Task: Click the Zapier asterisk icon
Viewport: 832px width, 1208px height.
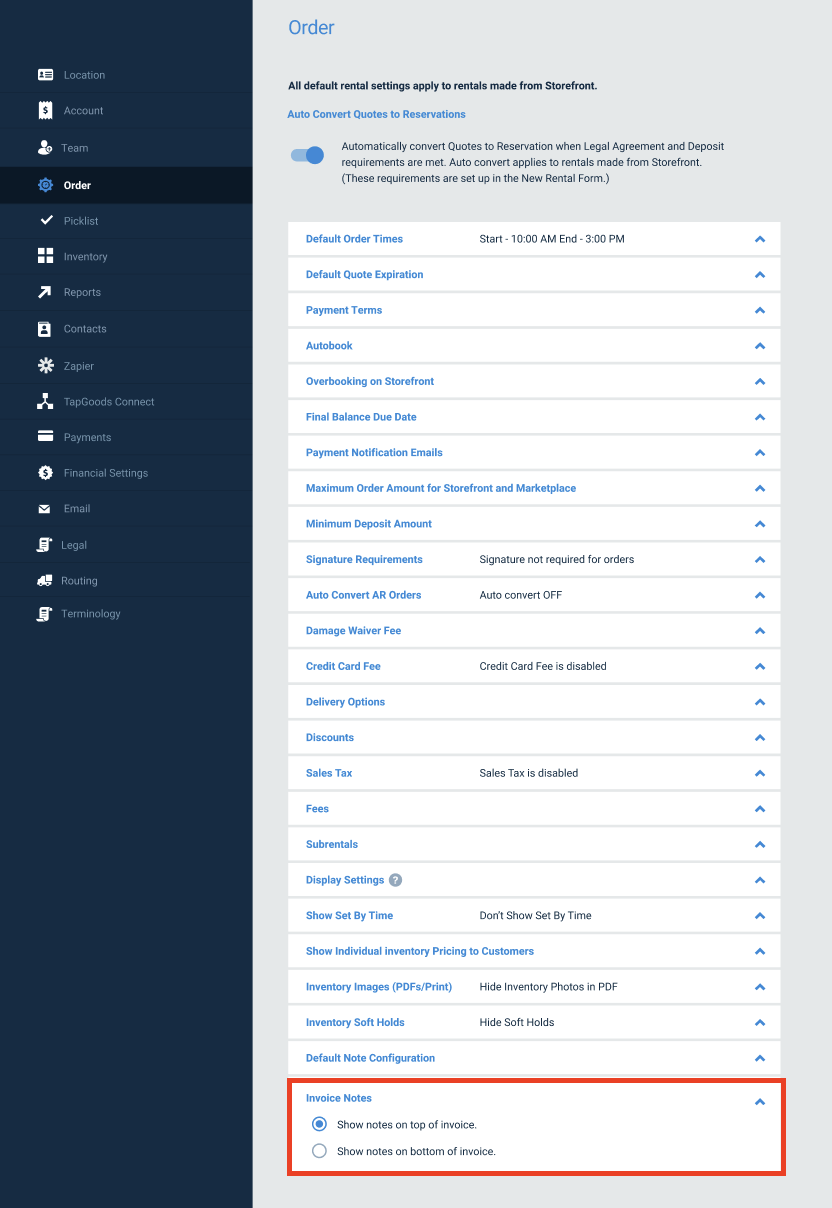Action: click(45, 366)
